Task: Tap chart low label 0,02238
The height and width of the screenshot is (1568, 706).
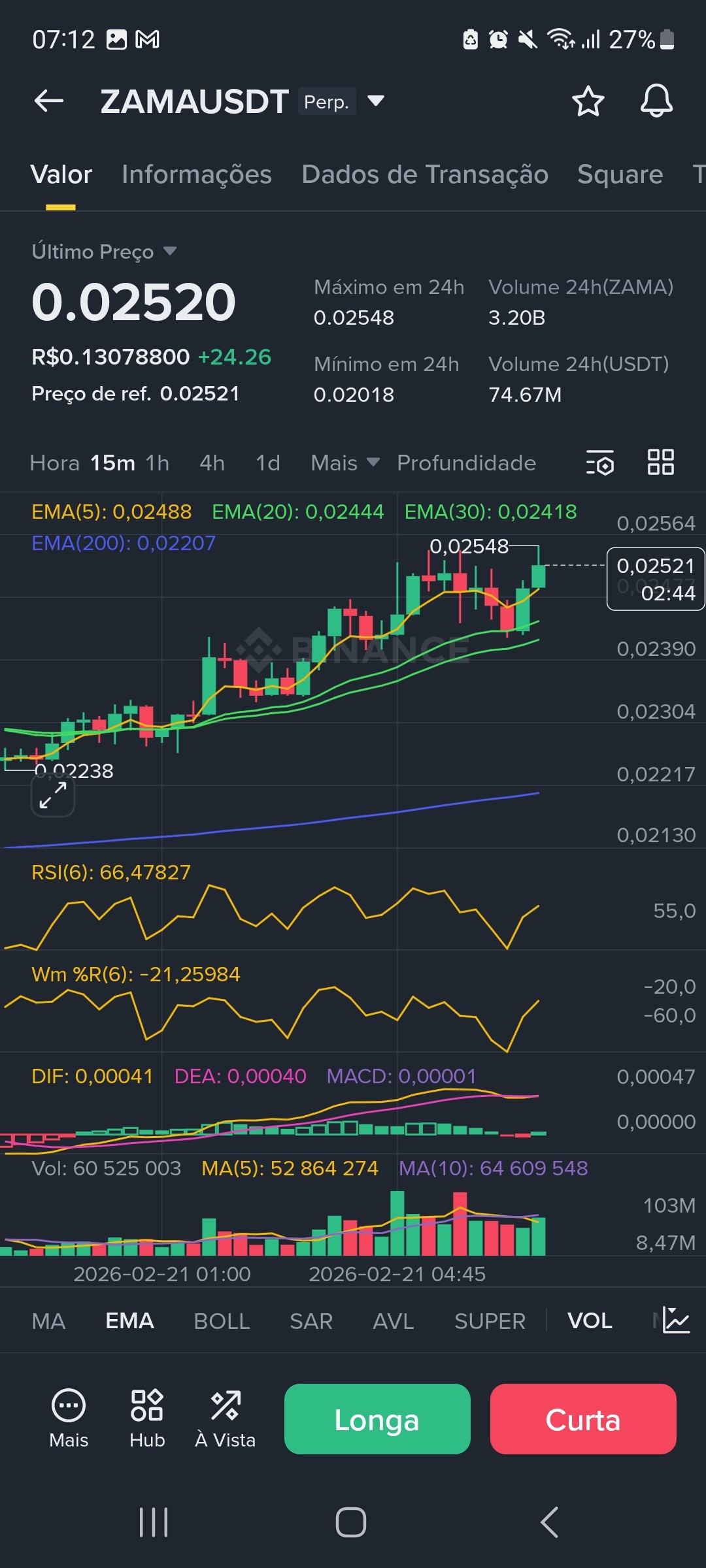Action: point(74,771)
